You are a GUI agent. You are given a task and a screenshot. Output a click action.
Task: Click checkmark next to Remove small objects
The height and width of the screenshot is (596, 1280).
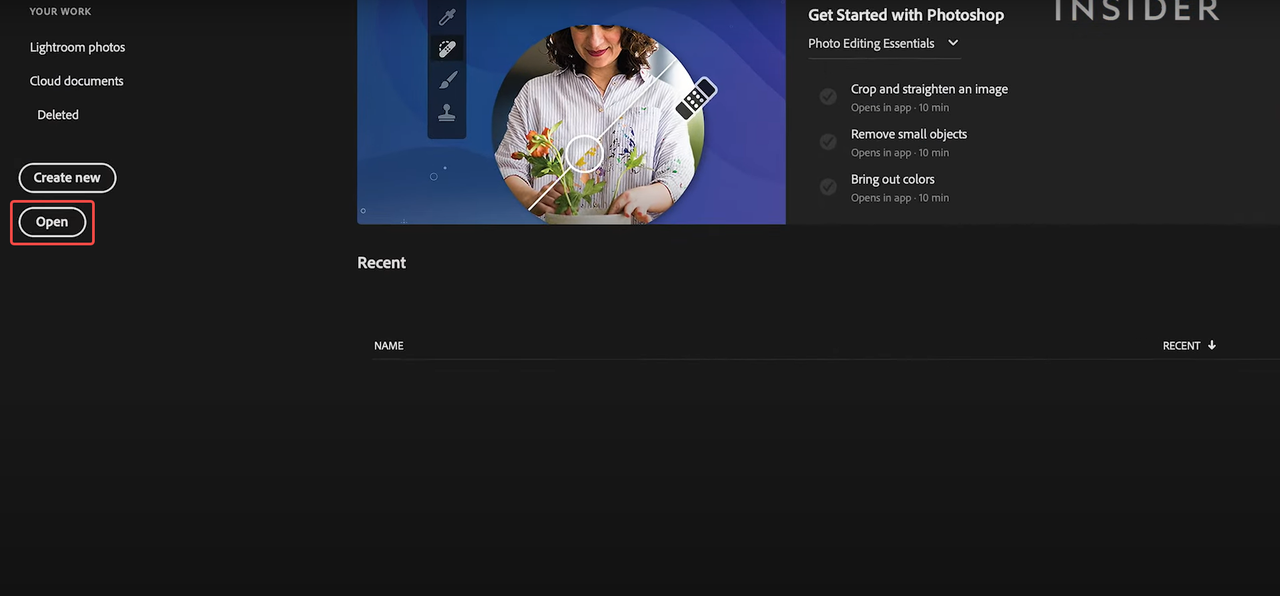click(828, 141)
